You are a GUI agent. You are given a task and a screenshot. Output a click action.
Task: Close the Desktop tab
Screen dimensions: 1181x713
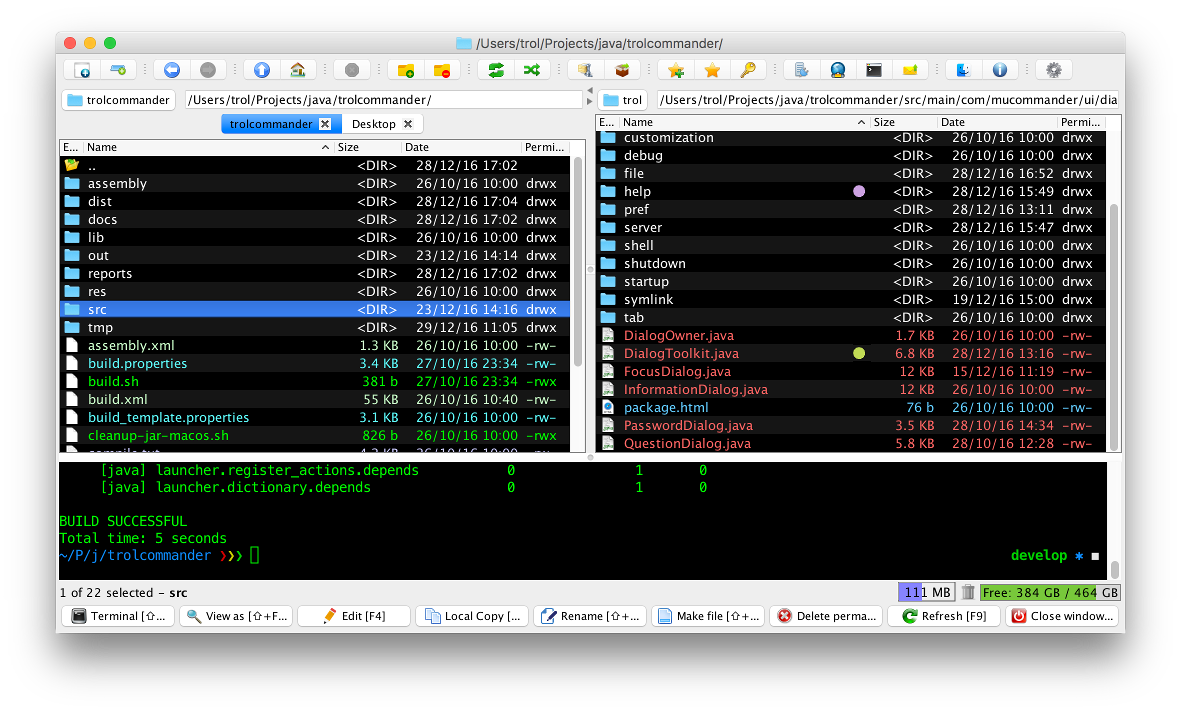pyautogui.click(x=408, y=124)
